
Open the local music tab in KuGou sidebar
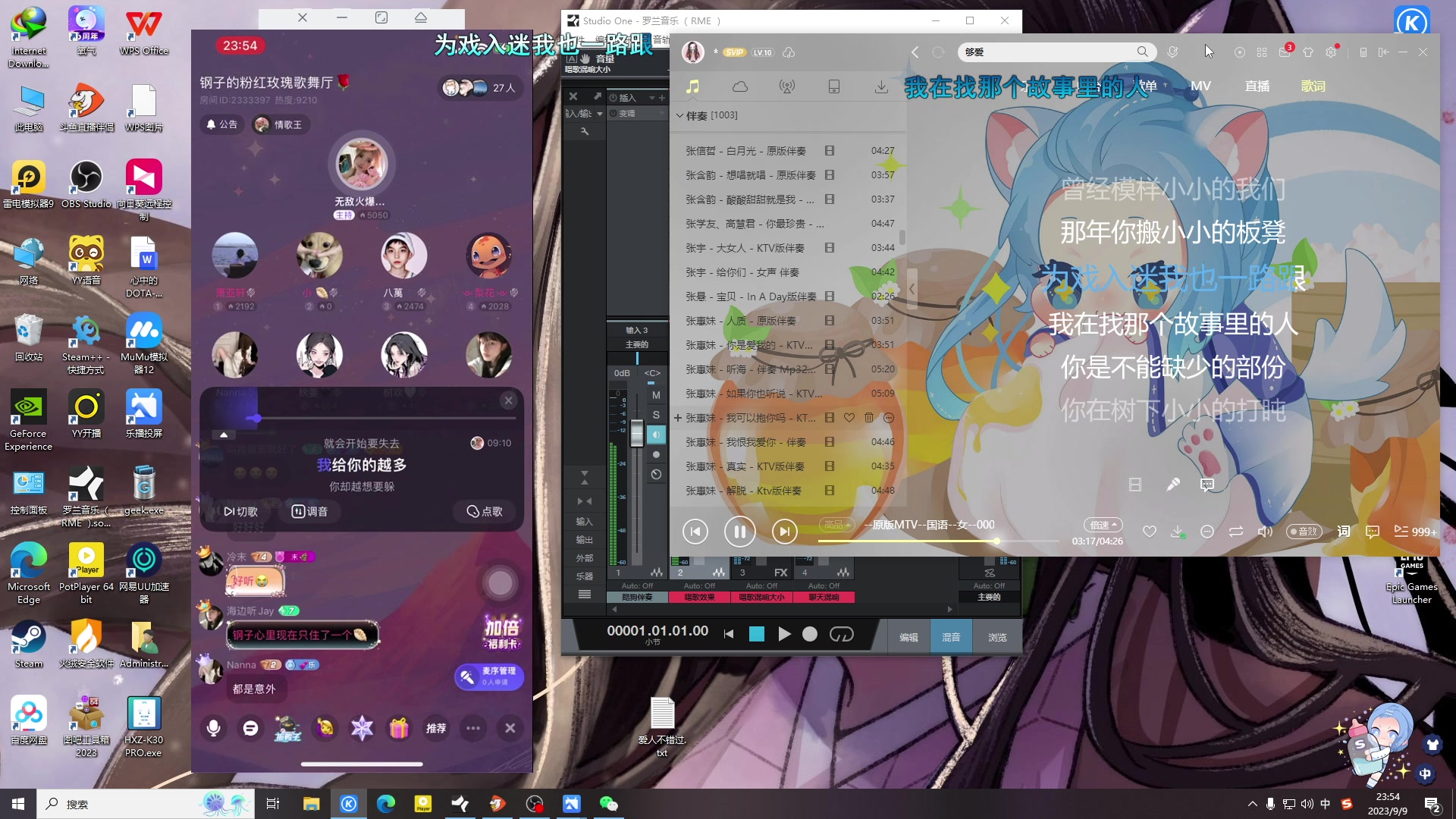point(692,86)
